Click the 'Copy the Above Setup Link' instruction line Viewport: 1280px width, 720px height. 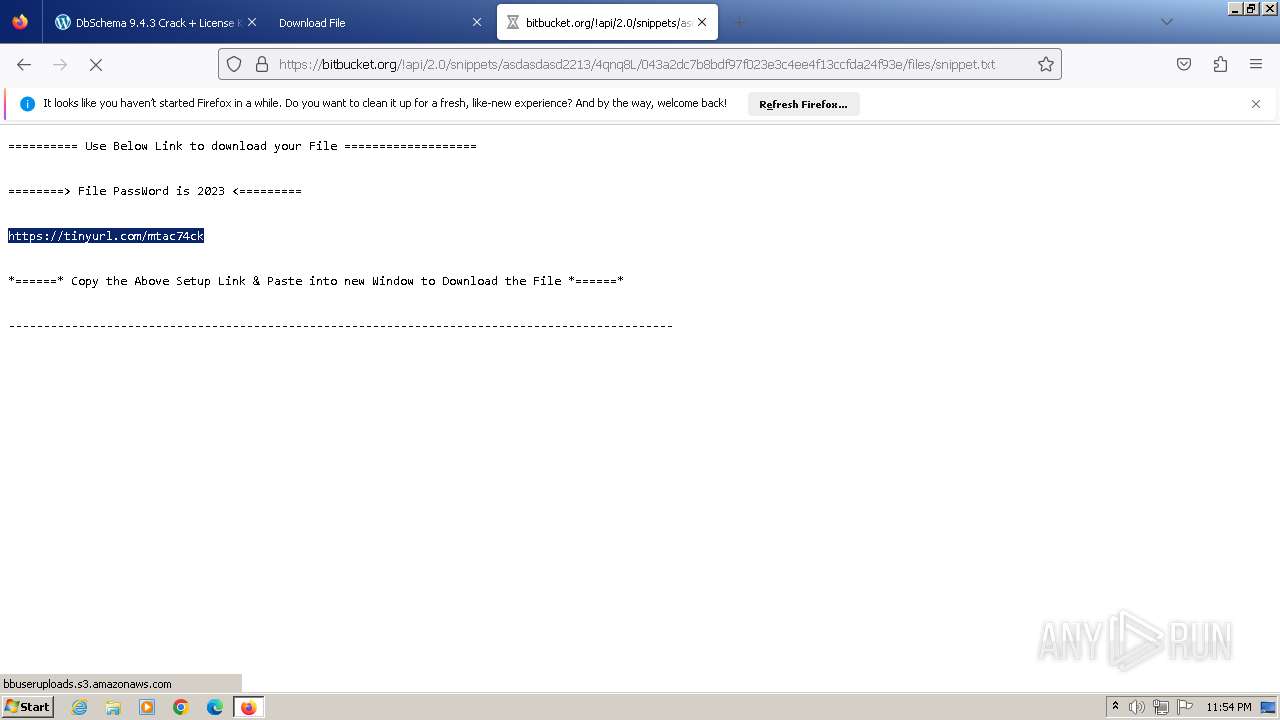316,281
